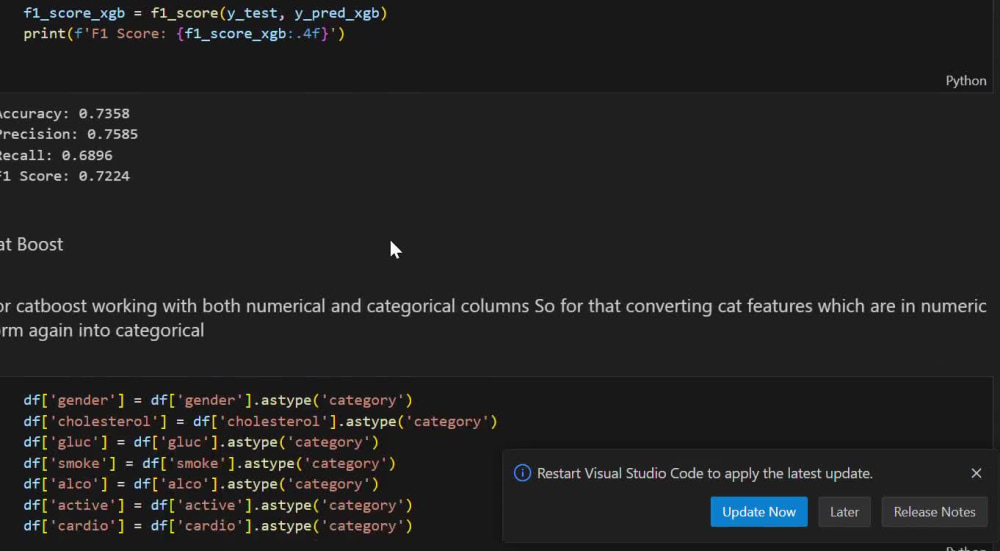Viewport: 1000px width, 551px height.
Task: Click the 'Restart Visual Studio Code' notification message
Action: tap(705, 473)
